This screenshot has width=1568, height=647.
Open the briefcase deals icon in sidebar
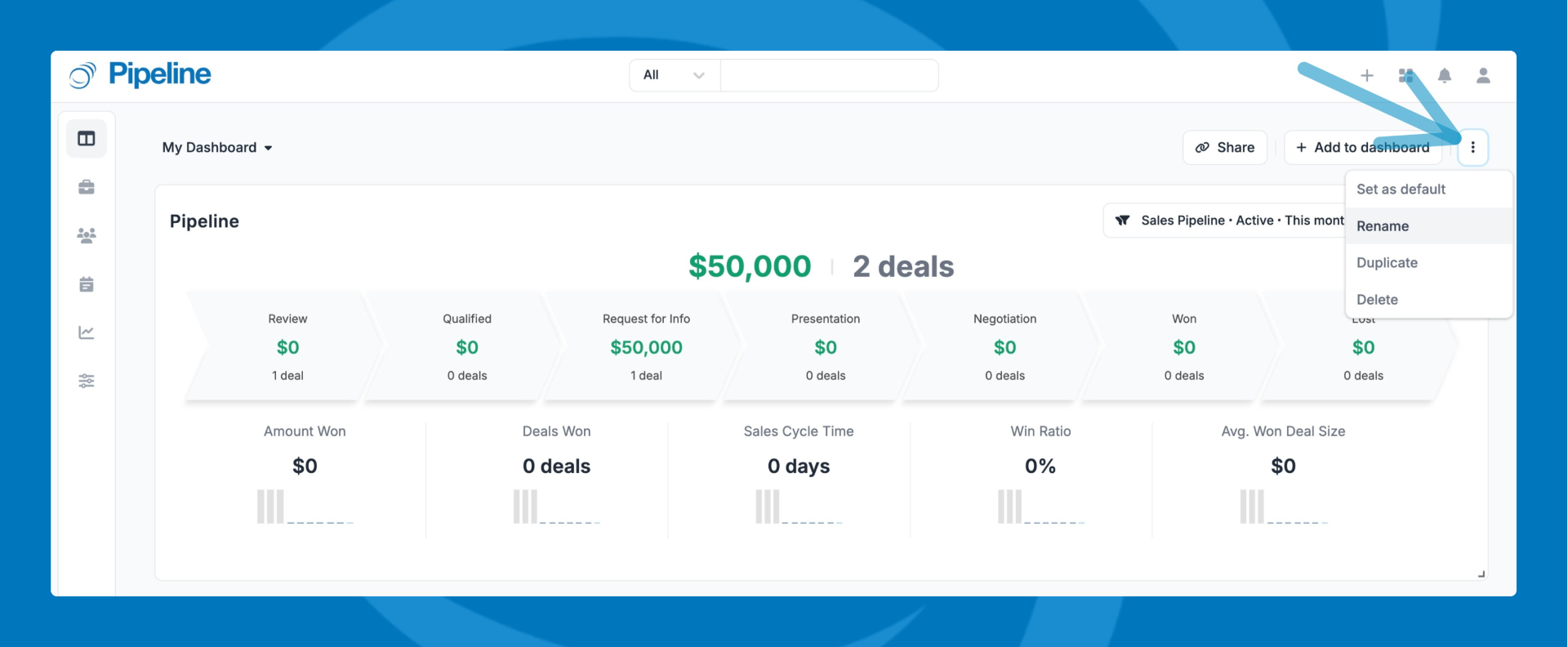tap(87, 187)
